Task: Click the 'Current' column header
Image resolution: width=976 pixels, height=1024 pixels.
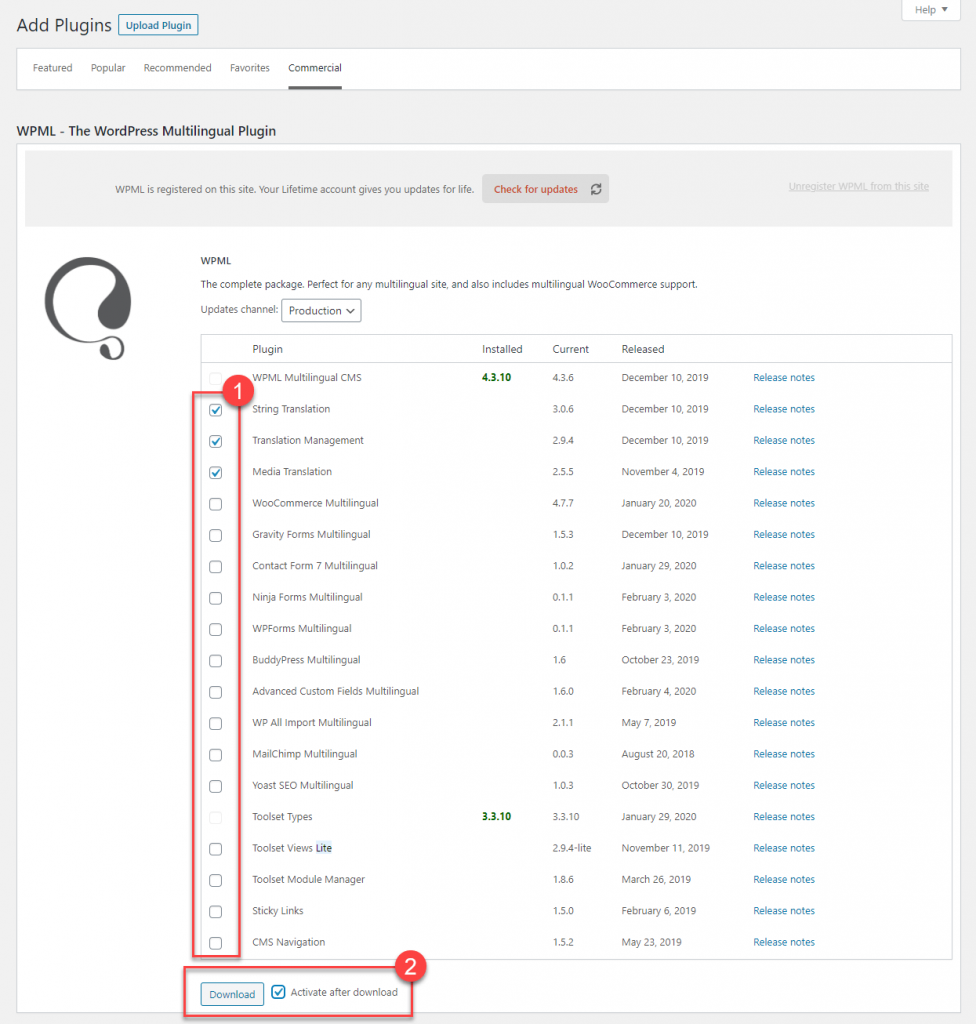Action: [x=570, y=349]
